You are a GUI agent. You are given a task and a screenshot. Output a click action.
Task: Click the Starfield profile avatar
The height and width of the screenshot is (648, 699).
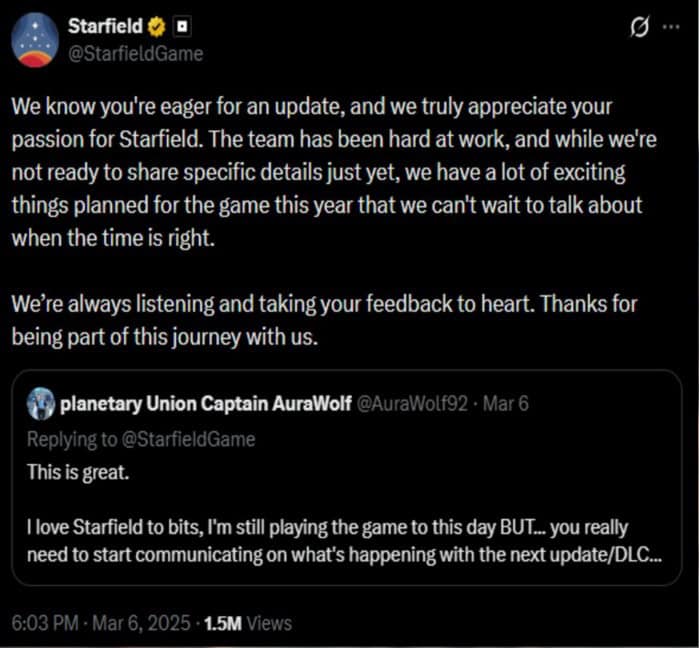coord(36,38)
